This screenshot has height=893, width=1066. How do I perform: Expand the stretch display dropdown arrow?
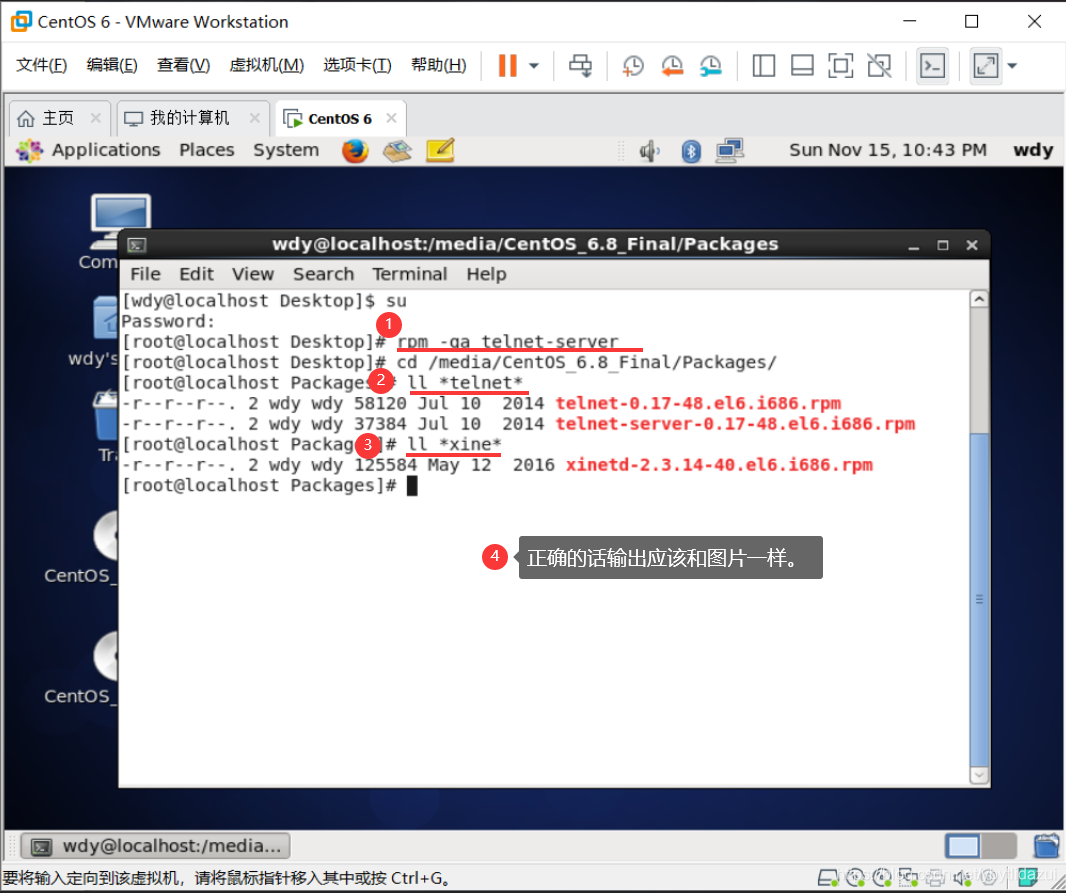tap(1012, 66)
